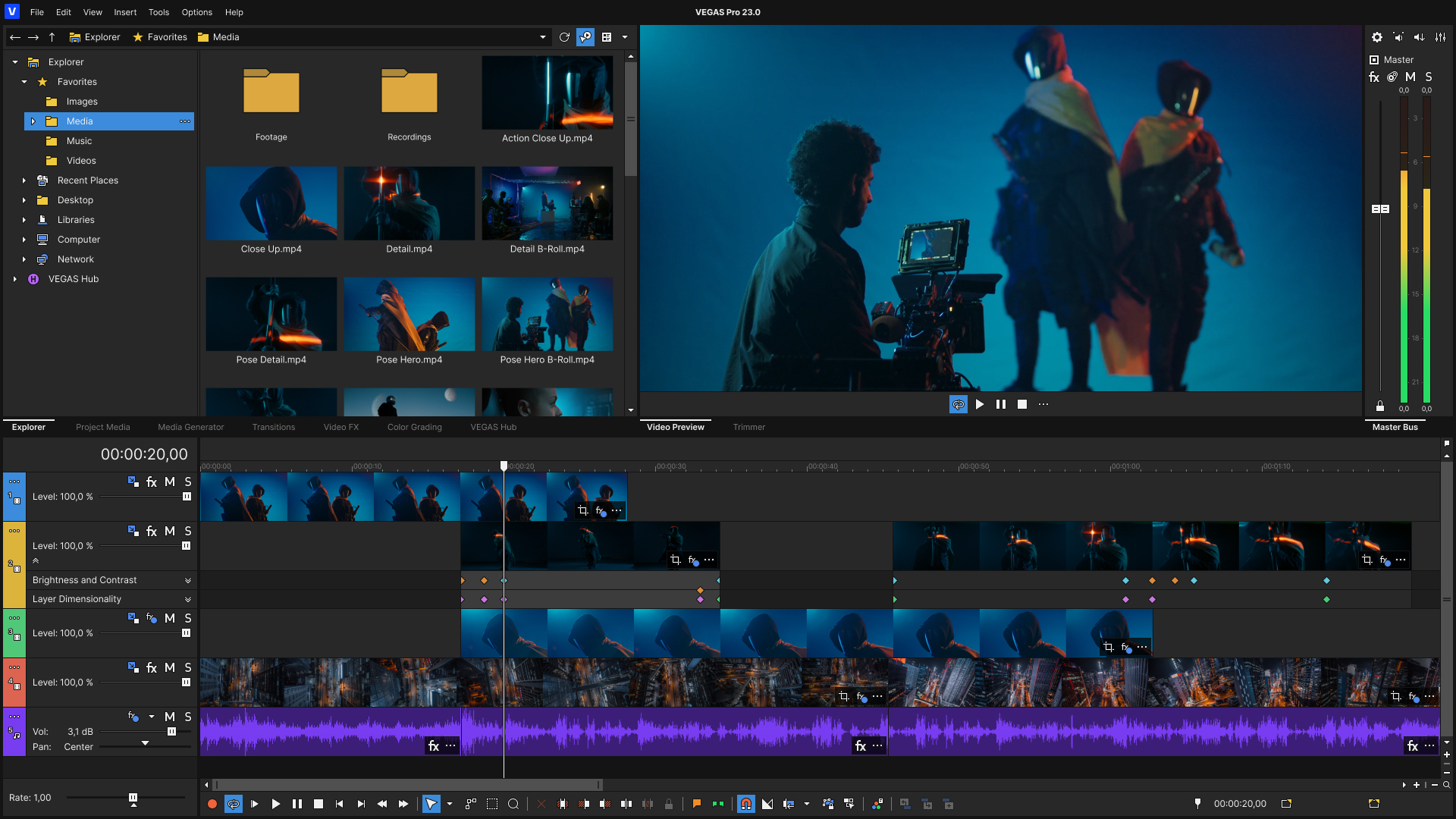
Task: Select the Normal Edit tool
Action: pyautogui.click(x=431, y=804)
